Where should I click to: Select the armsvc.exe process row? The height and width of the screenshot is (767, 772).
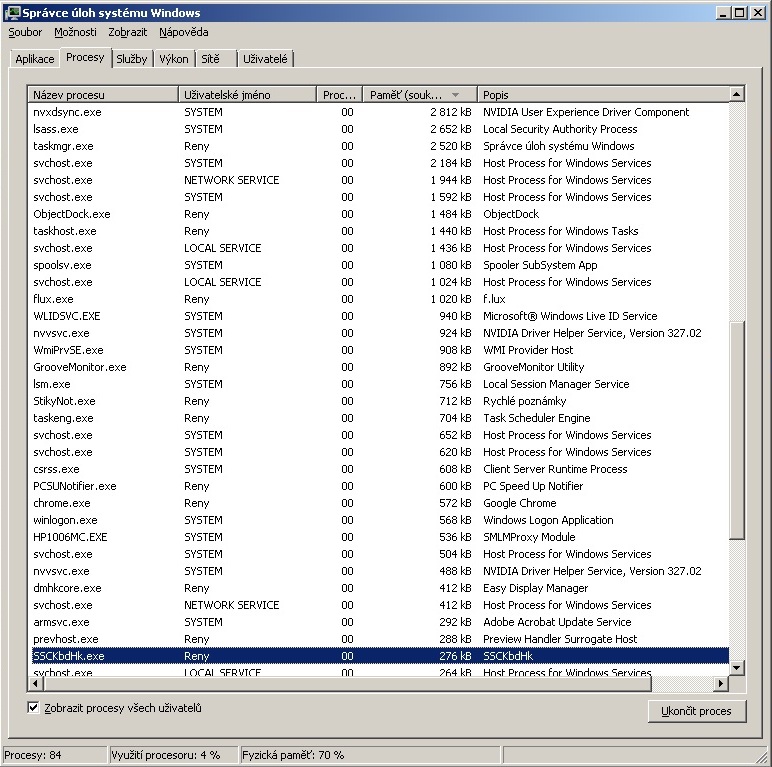(x=378, y=622)
